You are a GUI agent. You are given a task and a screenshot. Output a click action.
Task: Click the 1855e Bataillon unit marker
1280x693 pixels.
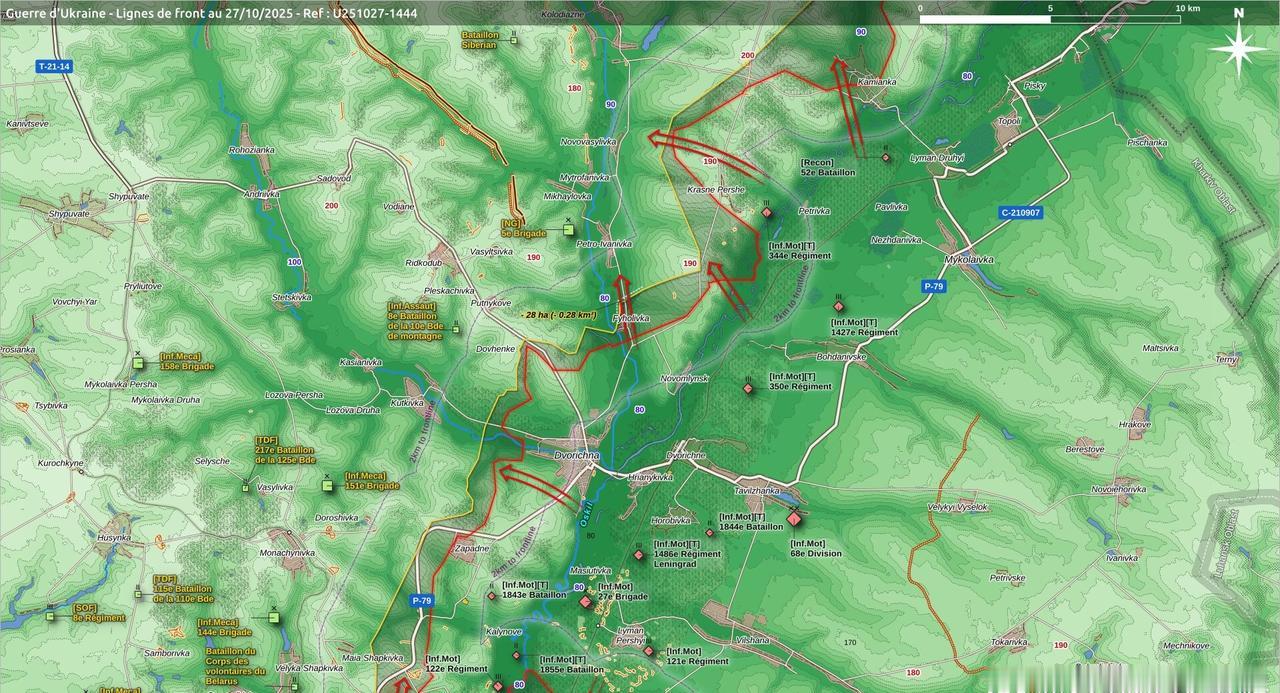click(x=517, y=656)
